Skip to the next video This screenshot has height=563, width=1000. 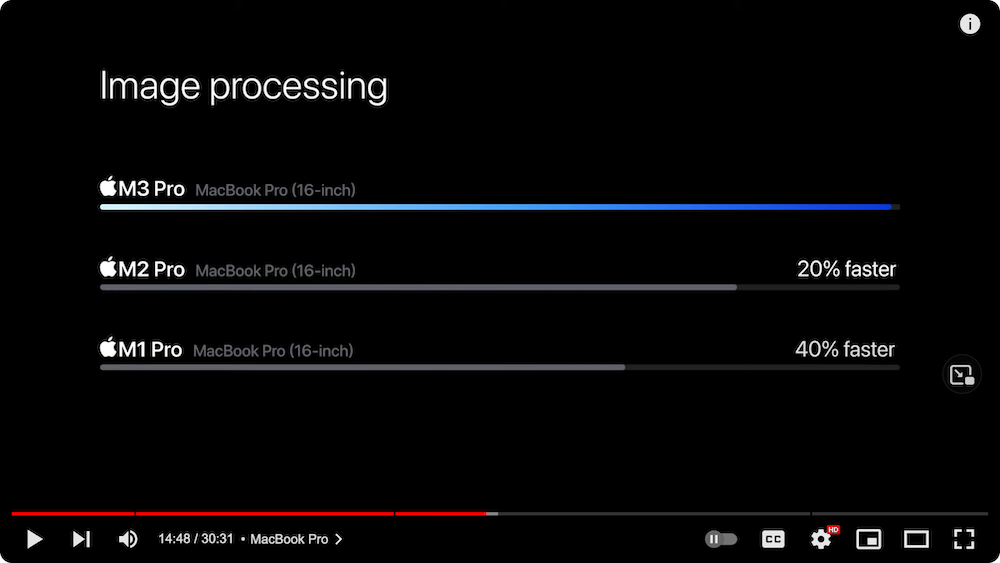point(81,539)
